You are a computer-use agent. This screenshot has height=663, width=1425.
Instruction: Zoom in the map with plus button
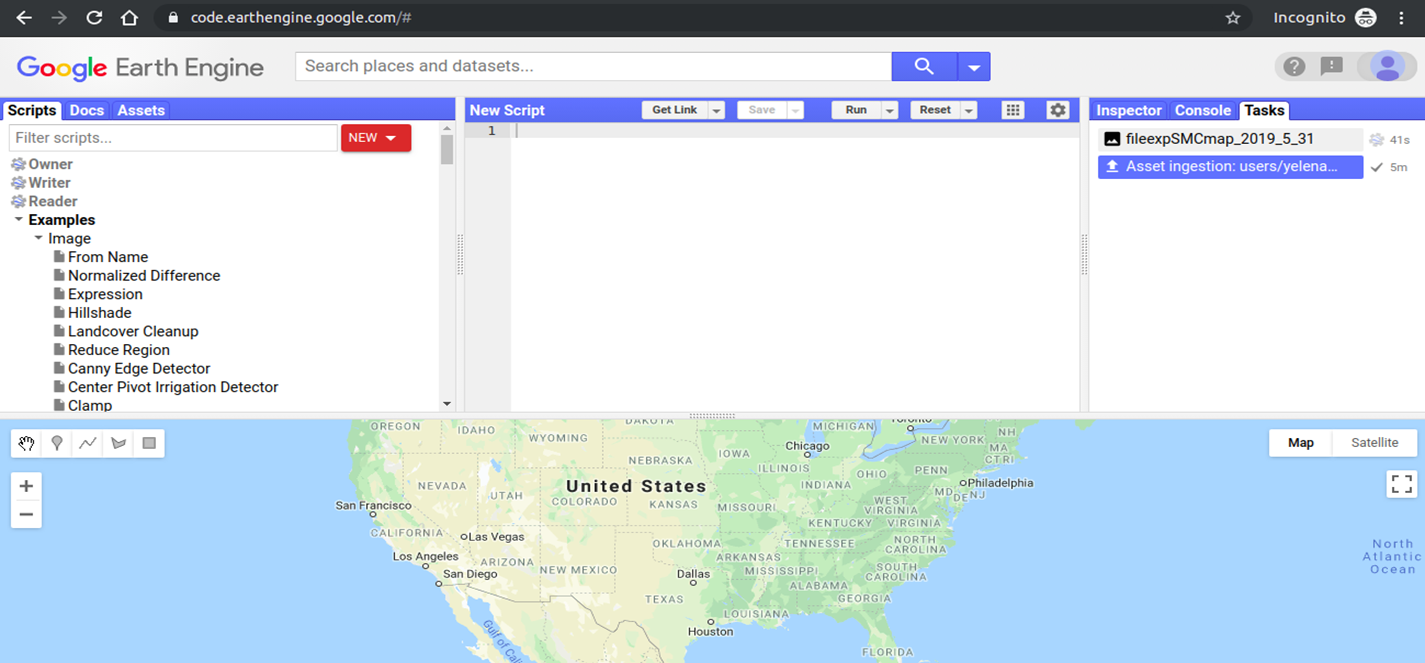[x=26, y=486]
